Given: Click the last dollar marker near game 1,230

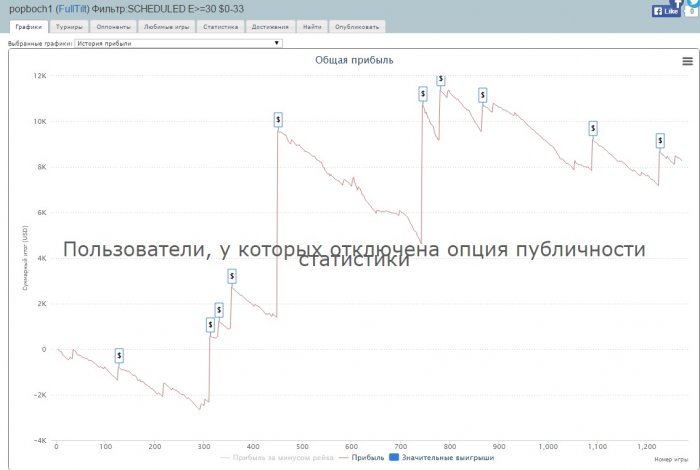Looking at the screenshot, I should (660, 141).
